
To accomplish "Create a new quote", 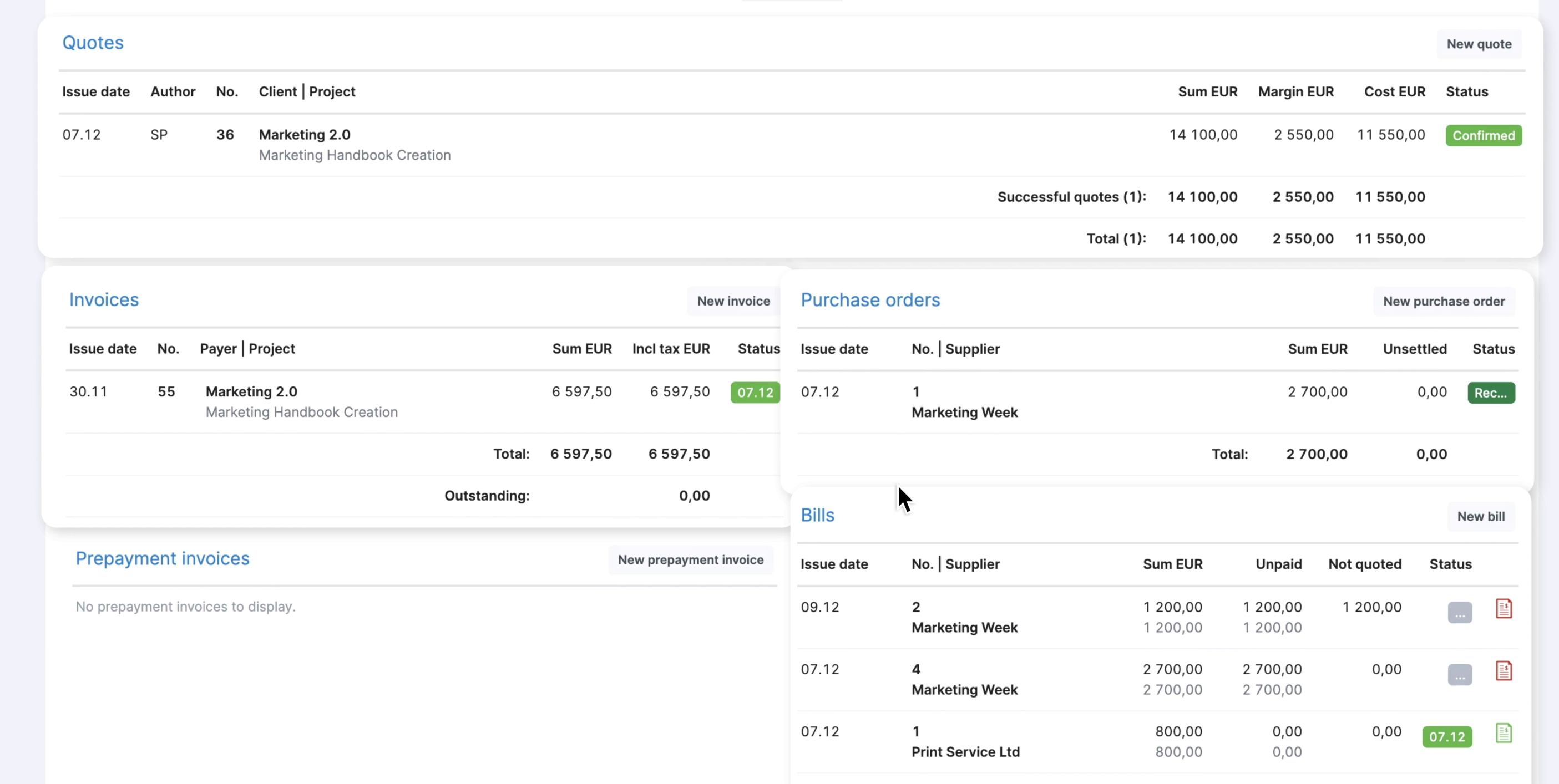I will 1479,44.
